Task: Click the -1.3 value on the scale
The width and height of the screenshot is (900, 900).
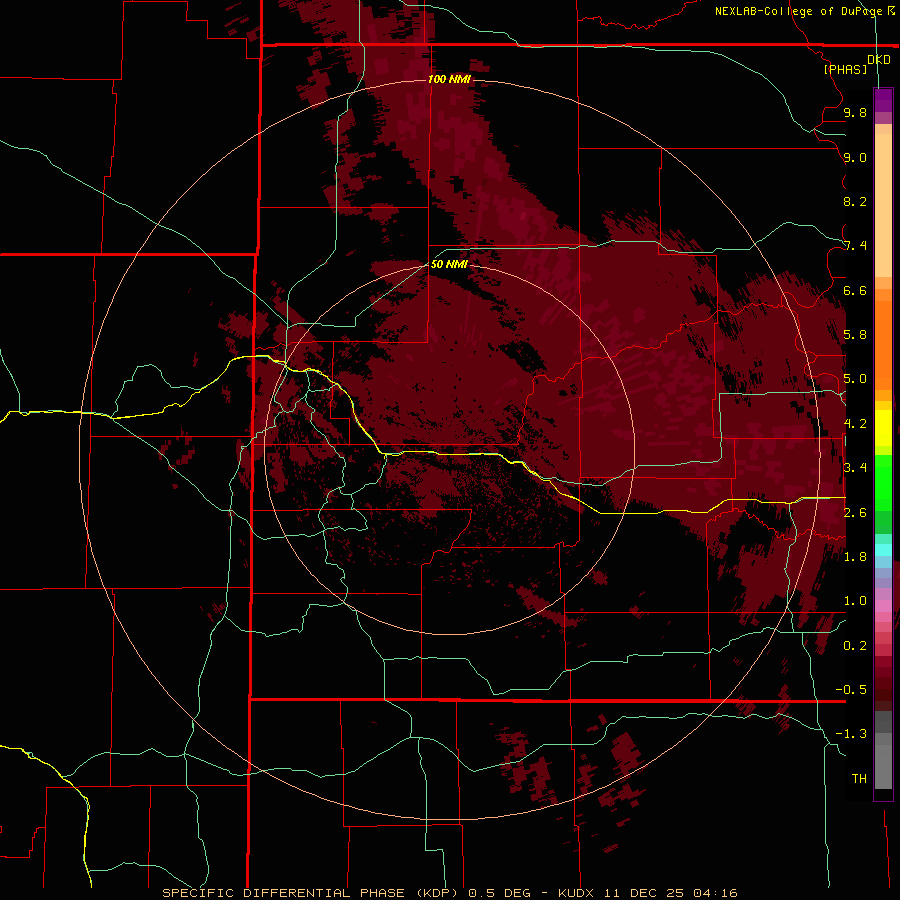Action: point(851,734)
